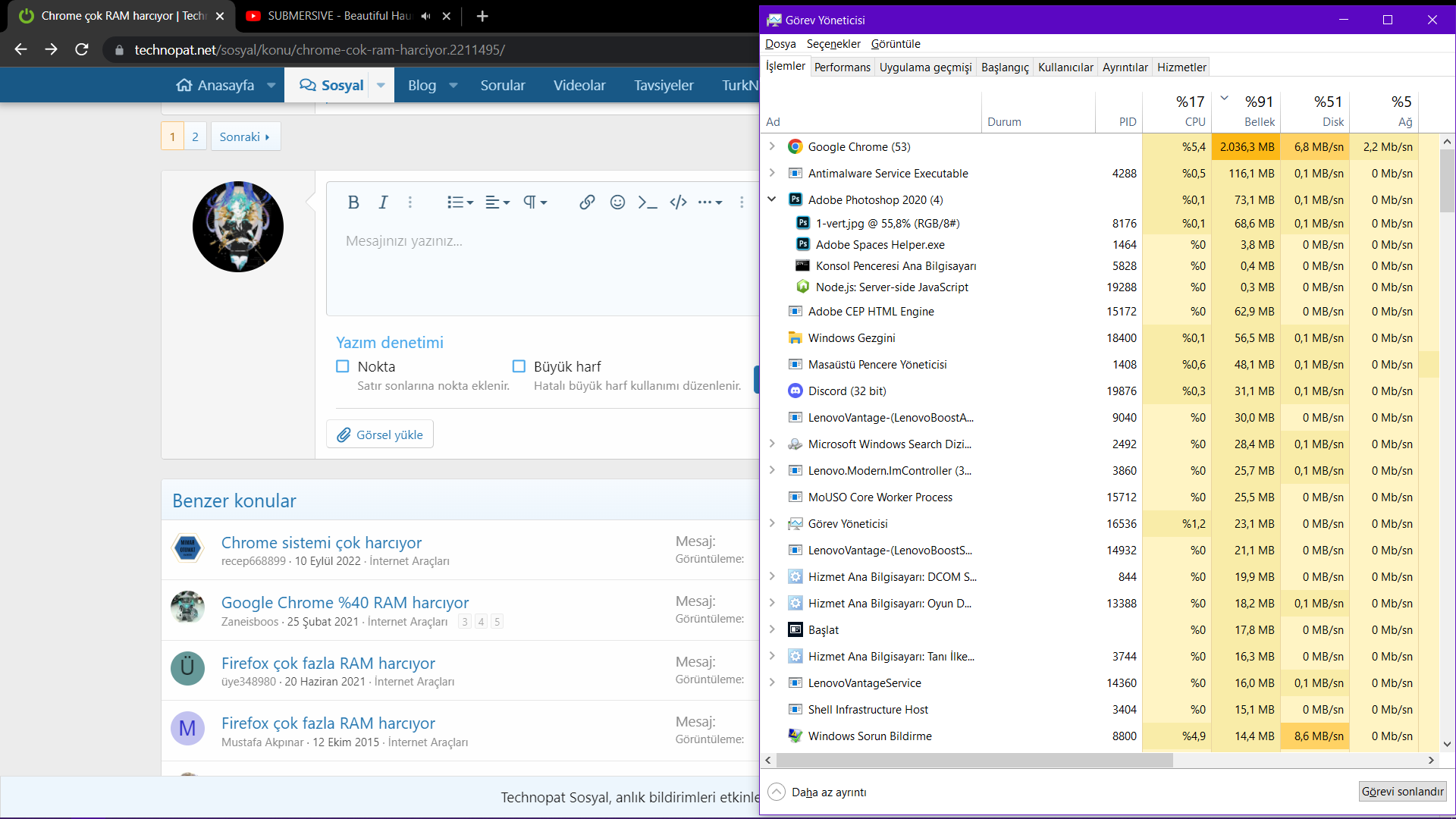The height and width of the screenshot is (819, 1456).
Task: Click the horizontal scrollbar in Task Manager
Action: 974,761
